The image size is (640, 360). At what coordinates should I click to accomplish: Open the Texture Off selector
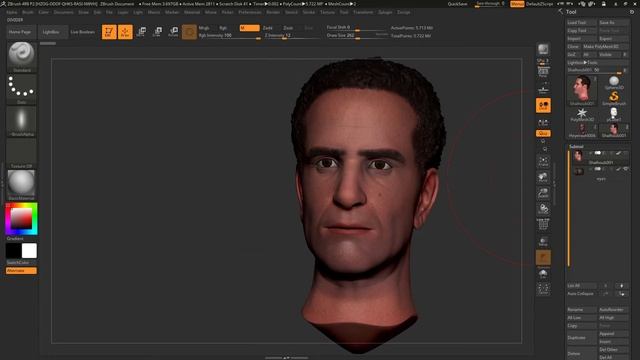[x=21, y=153]
